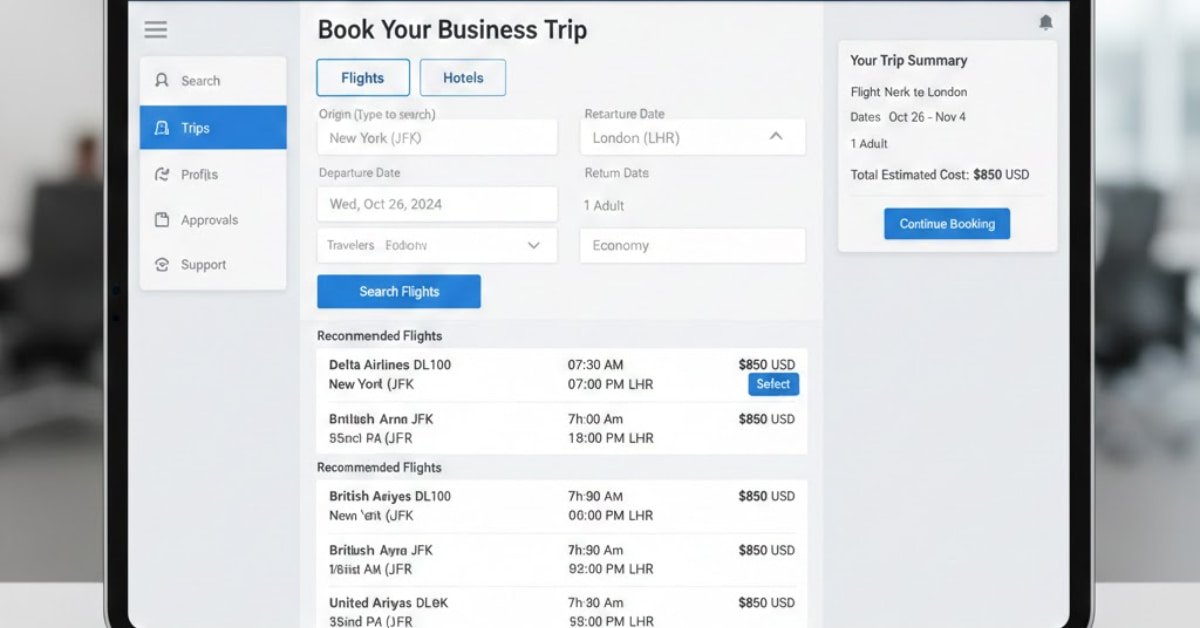Screen dimensions: 1200x628
Task: Open Profiles from the sidebar
Action: [x=160, y=174]
